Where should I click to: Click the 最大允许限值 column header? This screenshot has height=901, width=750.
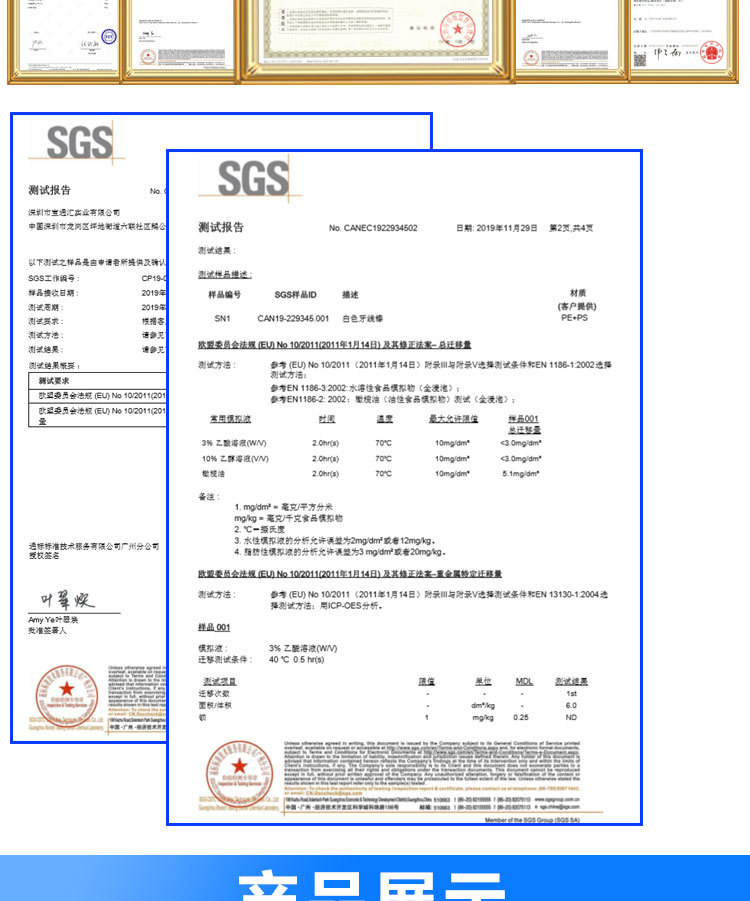click(453, 419)
